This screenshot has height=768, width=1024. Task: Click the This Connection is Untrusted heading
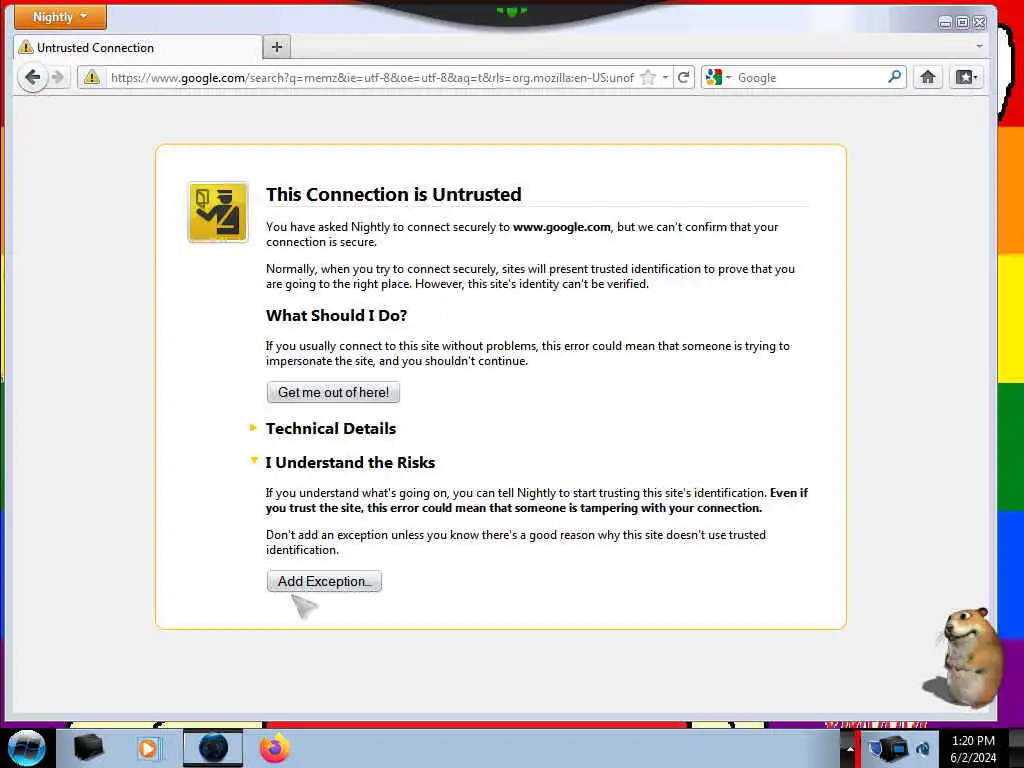coord(394,195)
